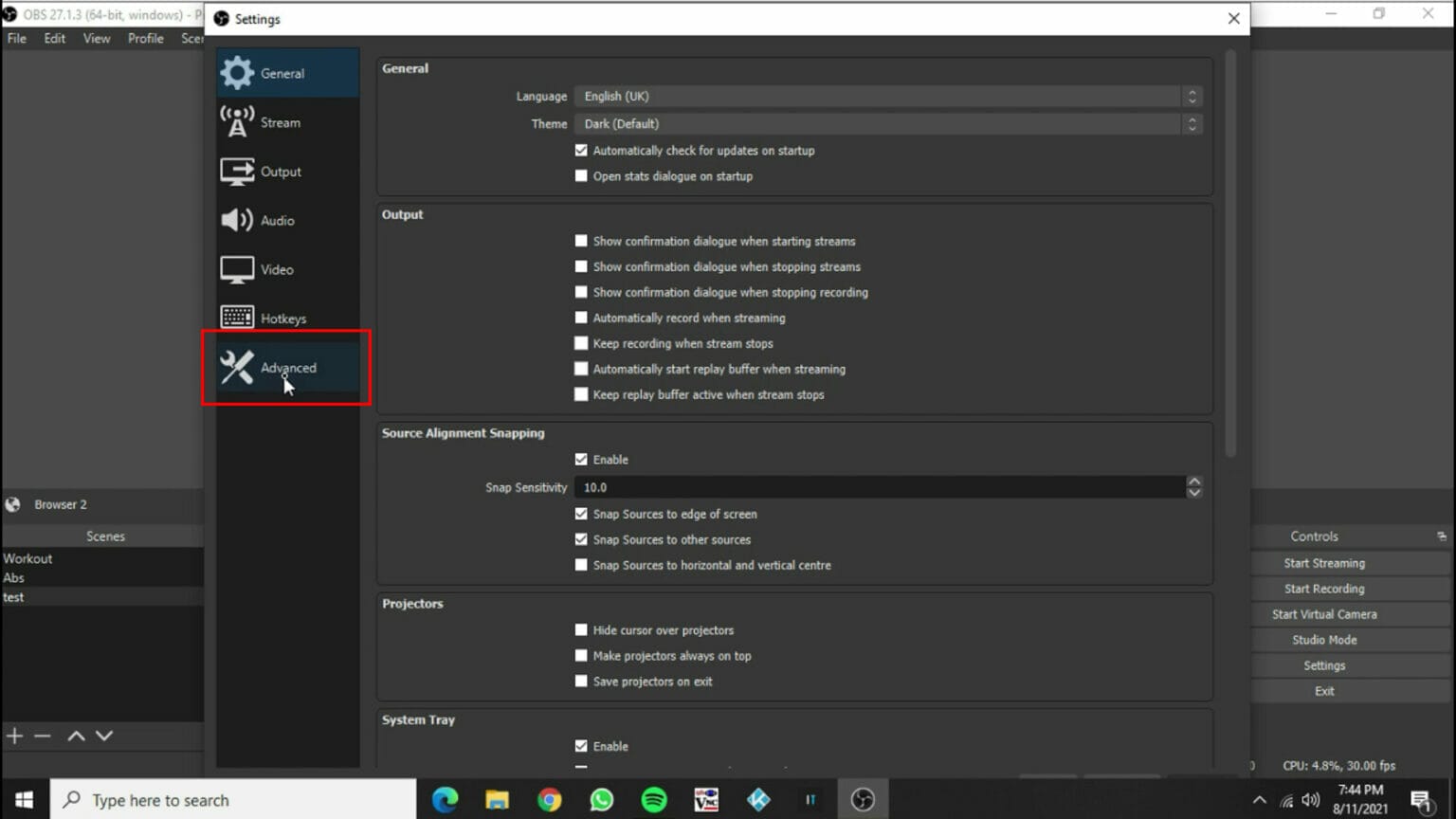Enable show confirmation dialogue when starting streams
1456x819 pixels.
[581, 241]
